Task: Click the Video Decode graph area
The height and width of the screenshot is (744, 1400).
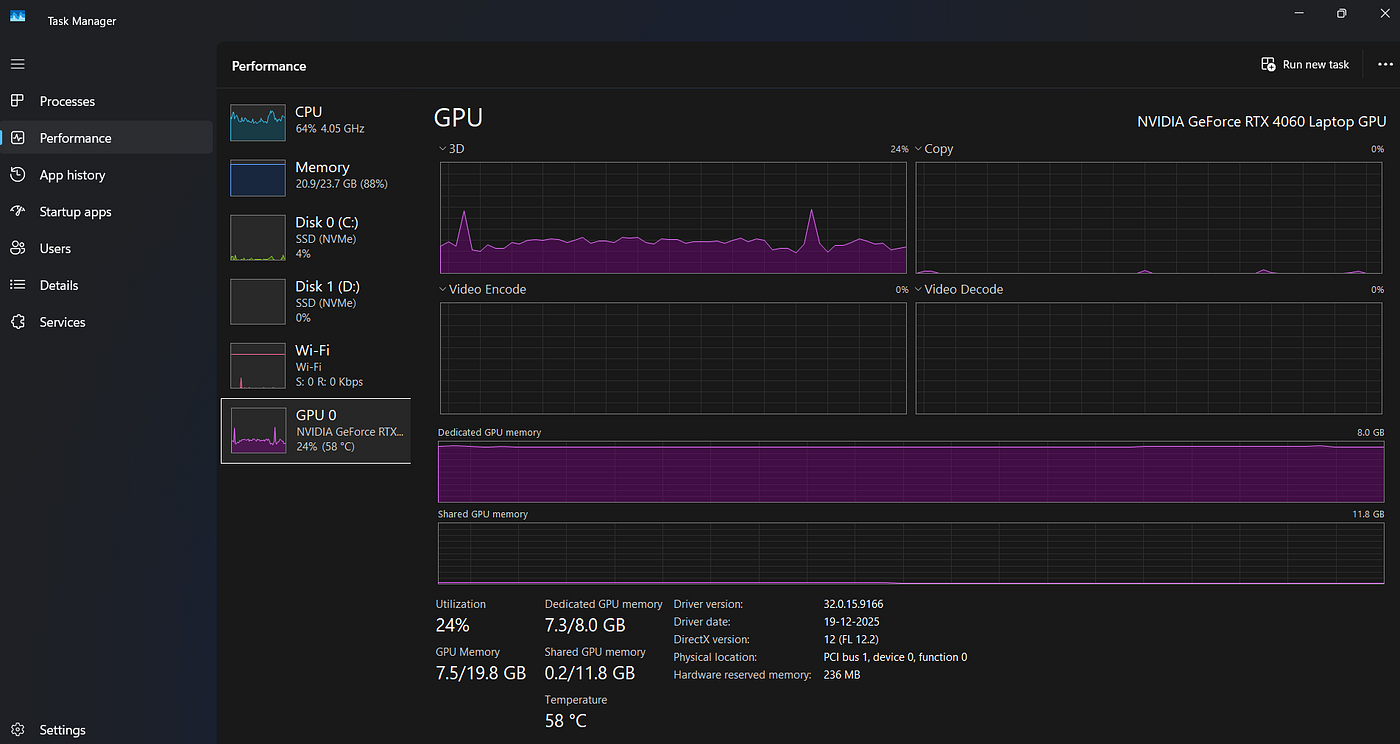Action: click(x=1150, y=358)
